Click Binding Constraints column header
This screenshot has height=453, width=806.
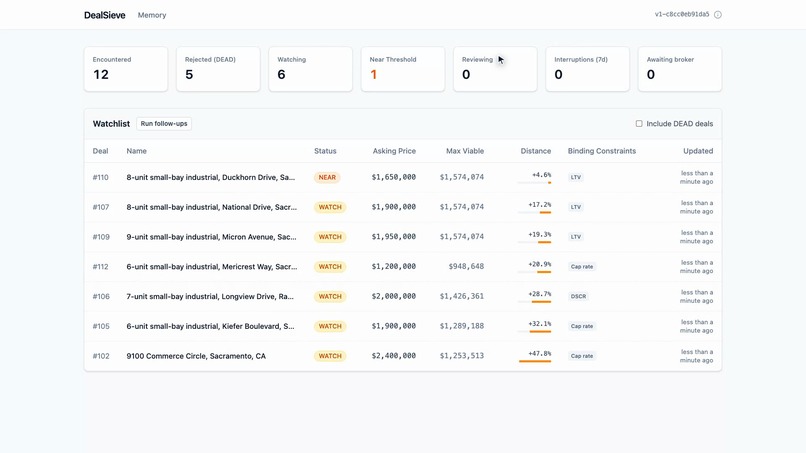tap(602, 151)
